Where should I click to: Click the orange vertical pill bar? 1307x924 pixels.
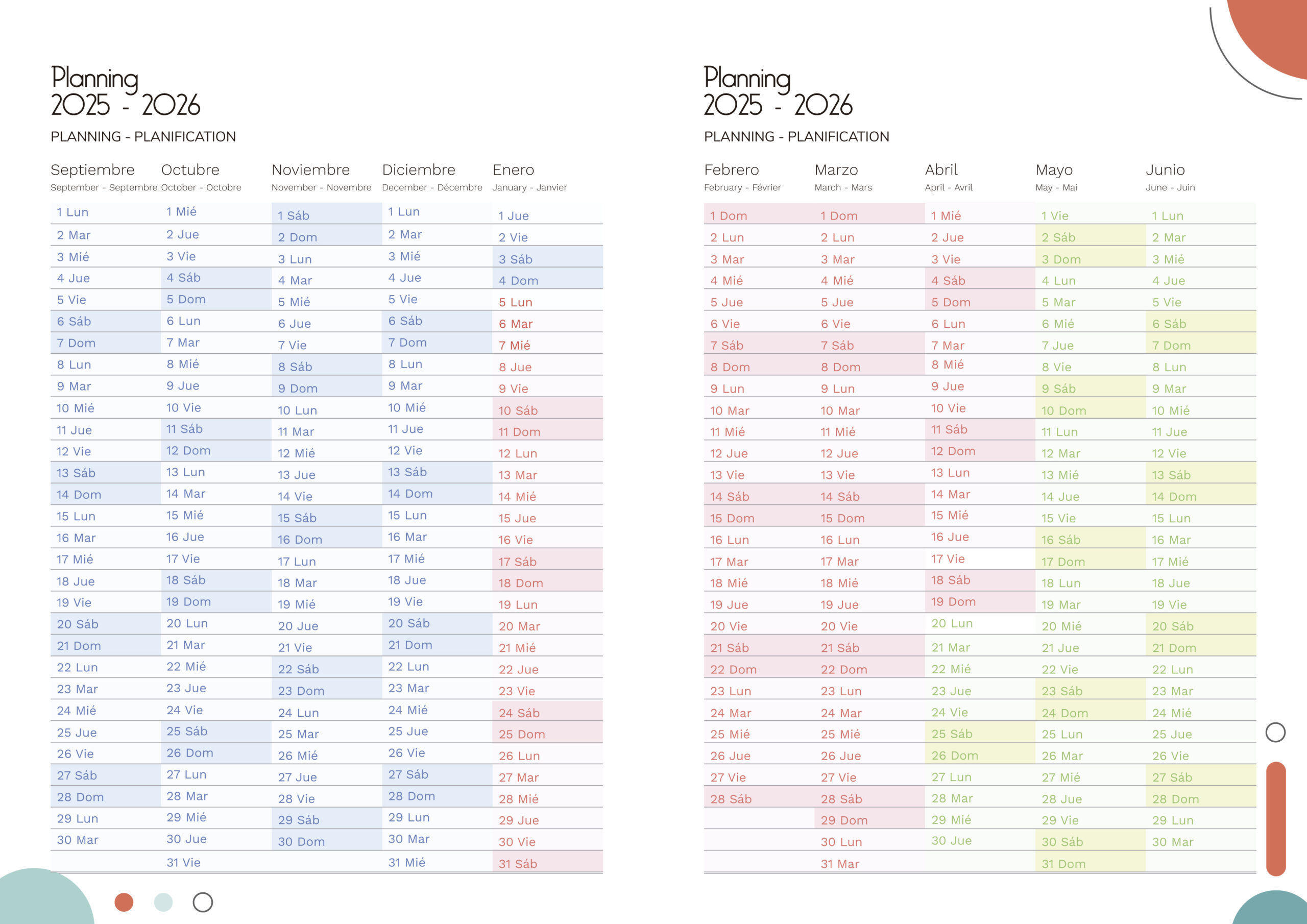1276,818
